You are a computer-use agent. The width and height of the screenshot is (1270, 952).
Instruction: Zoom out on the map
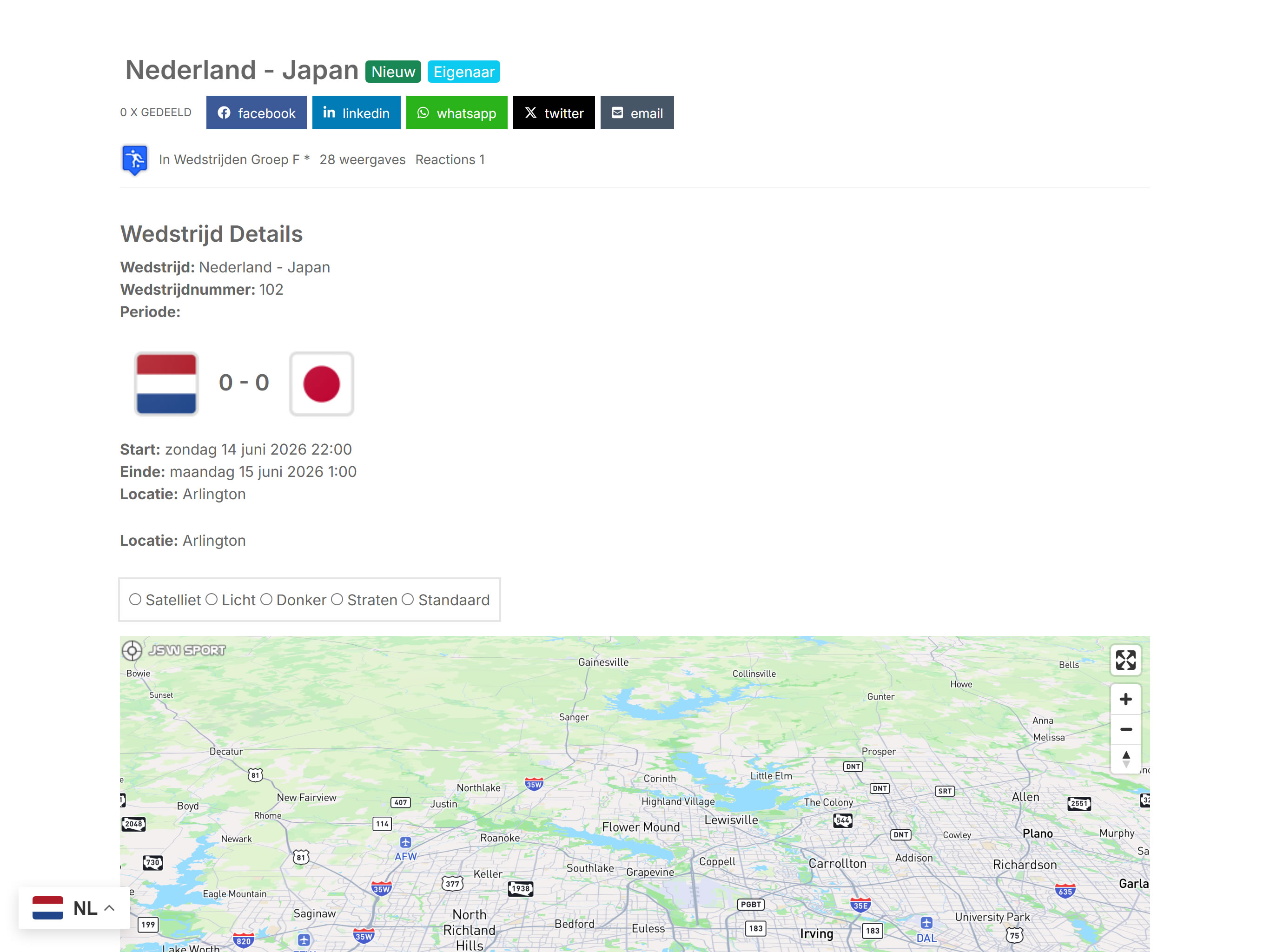[1125, 729]
